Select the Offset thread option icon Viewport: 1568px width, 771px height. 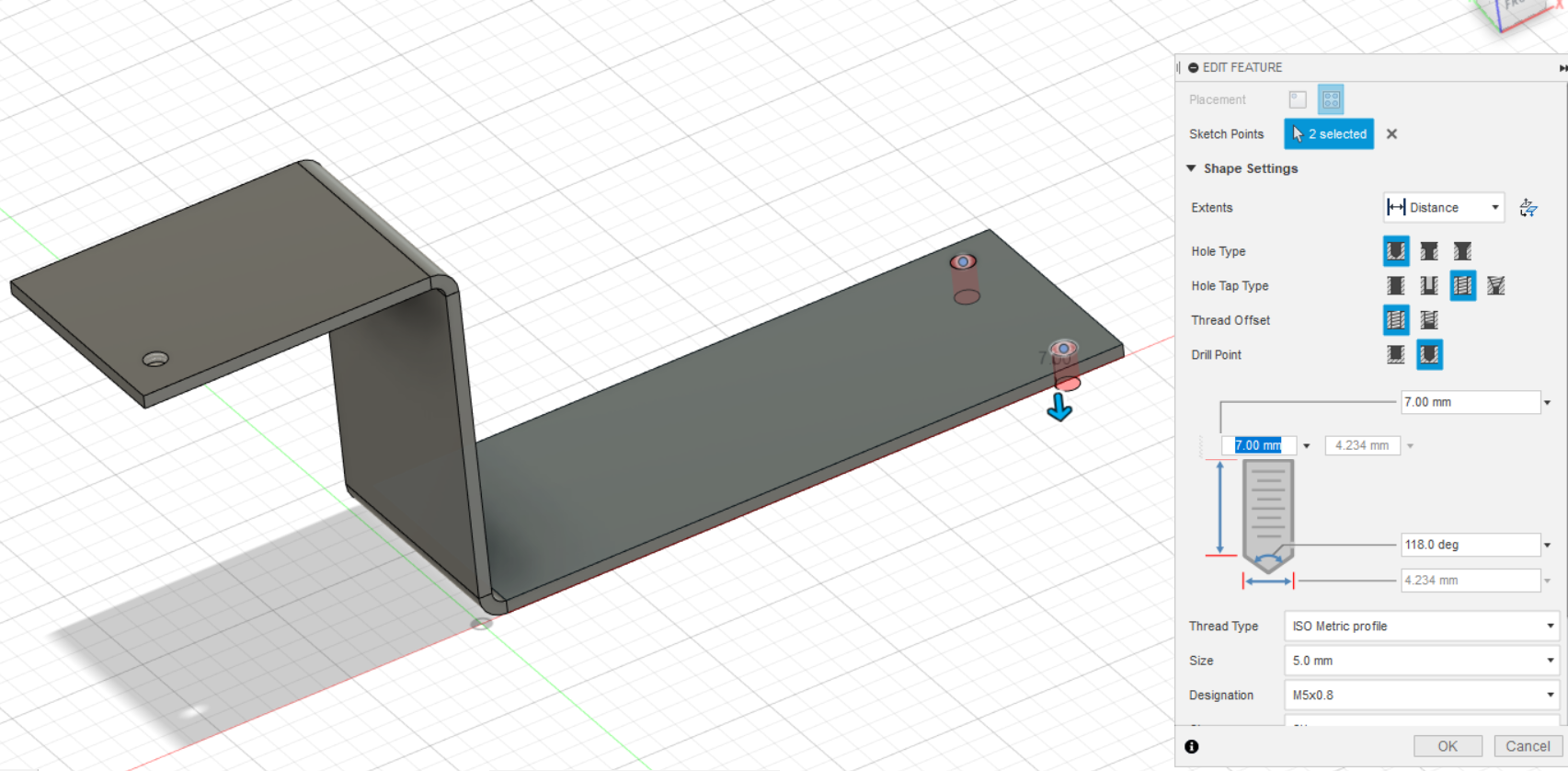tap(1429, 320)
